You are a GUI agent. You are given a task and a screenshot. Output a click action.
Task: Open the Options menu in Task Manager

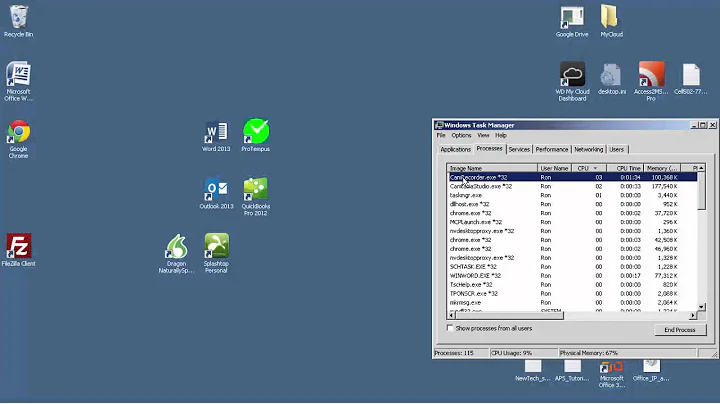pos(461,135)
